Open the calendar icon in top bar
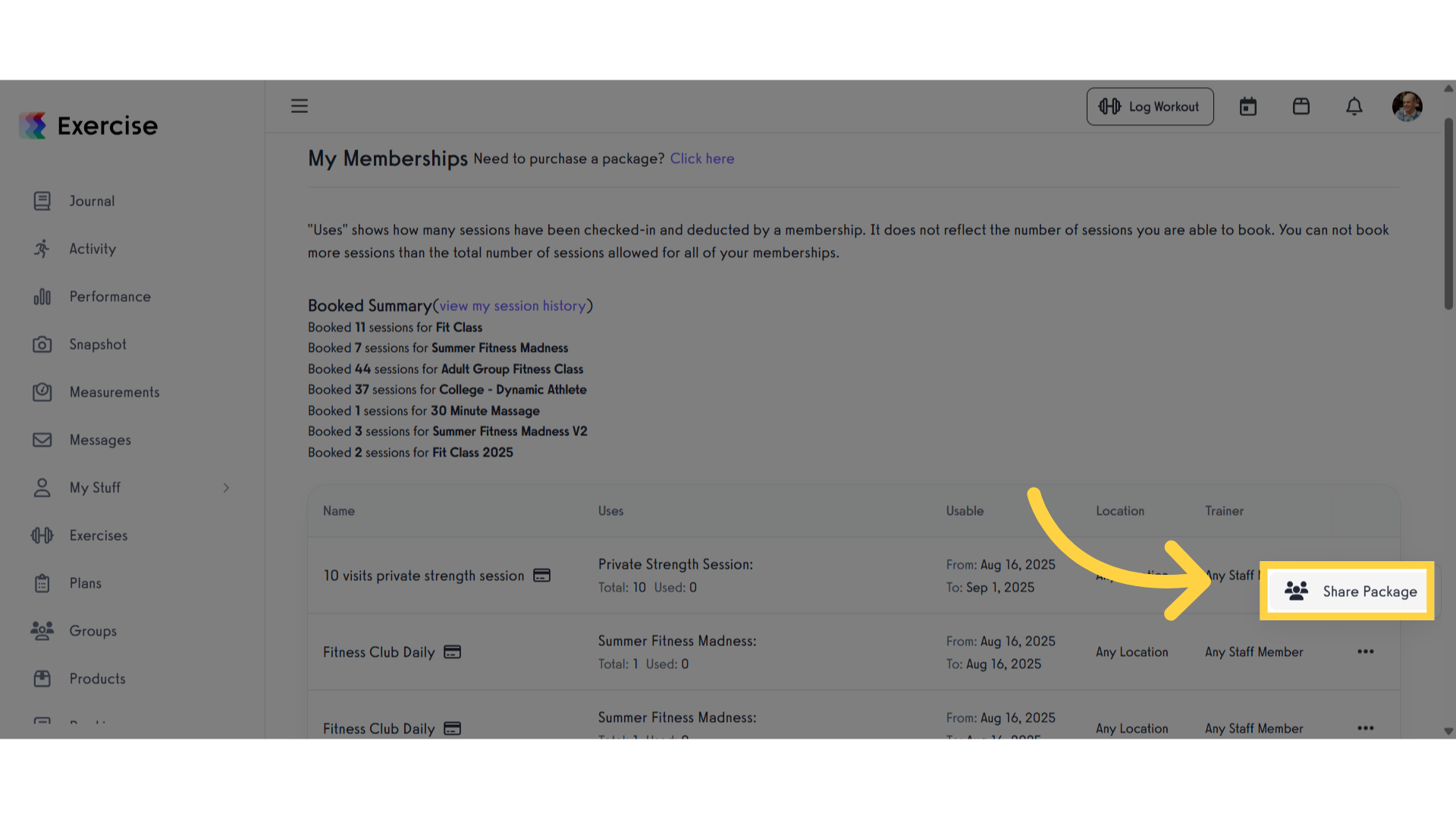This screenshot has height=819, width=1456. tap(1248, 107)
